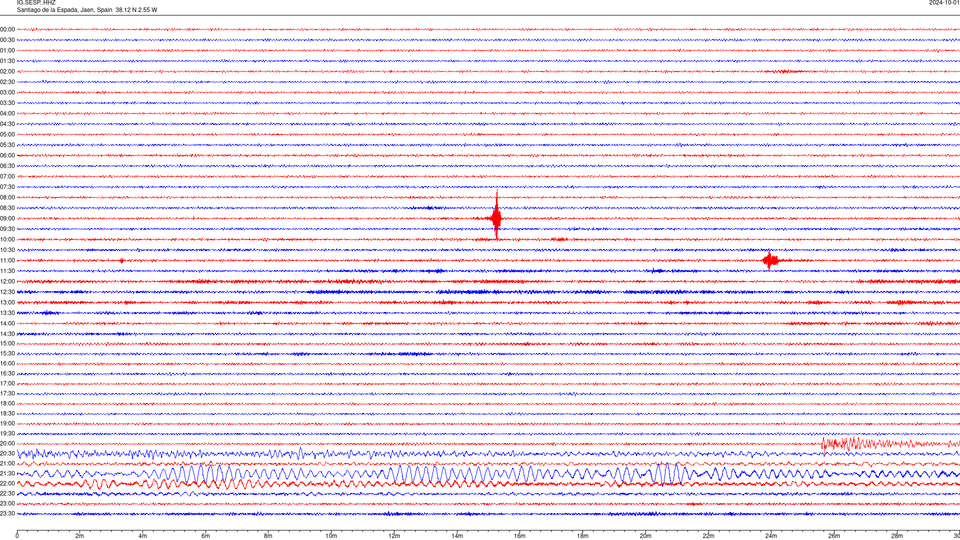The width and height of the screenshot is (960, 540).
Task: Select the 12:30 time row label
Action: (7, 292)
